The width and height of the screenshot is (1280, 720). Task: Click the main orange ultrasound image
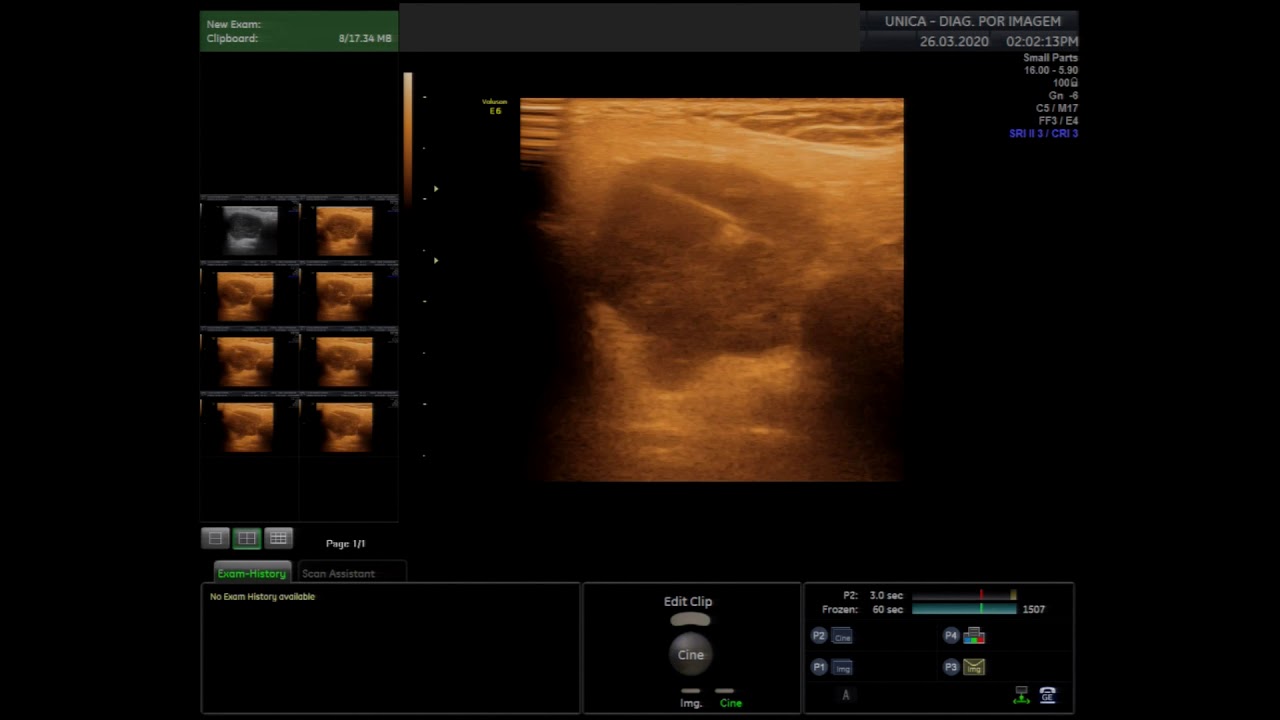(x=712, y=290)
